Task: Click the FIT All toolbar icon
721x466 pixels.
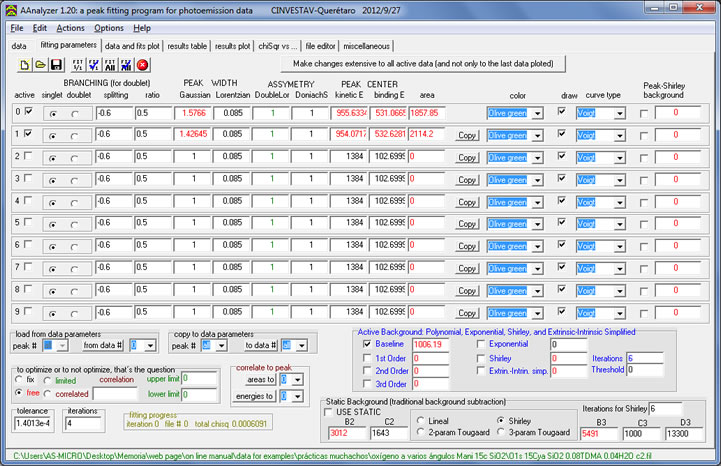Action: pos(110,64)
